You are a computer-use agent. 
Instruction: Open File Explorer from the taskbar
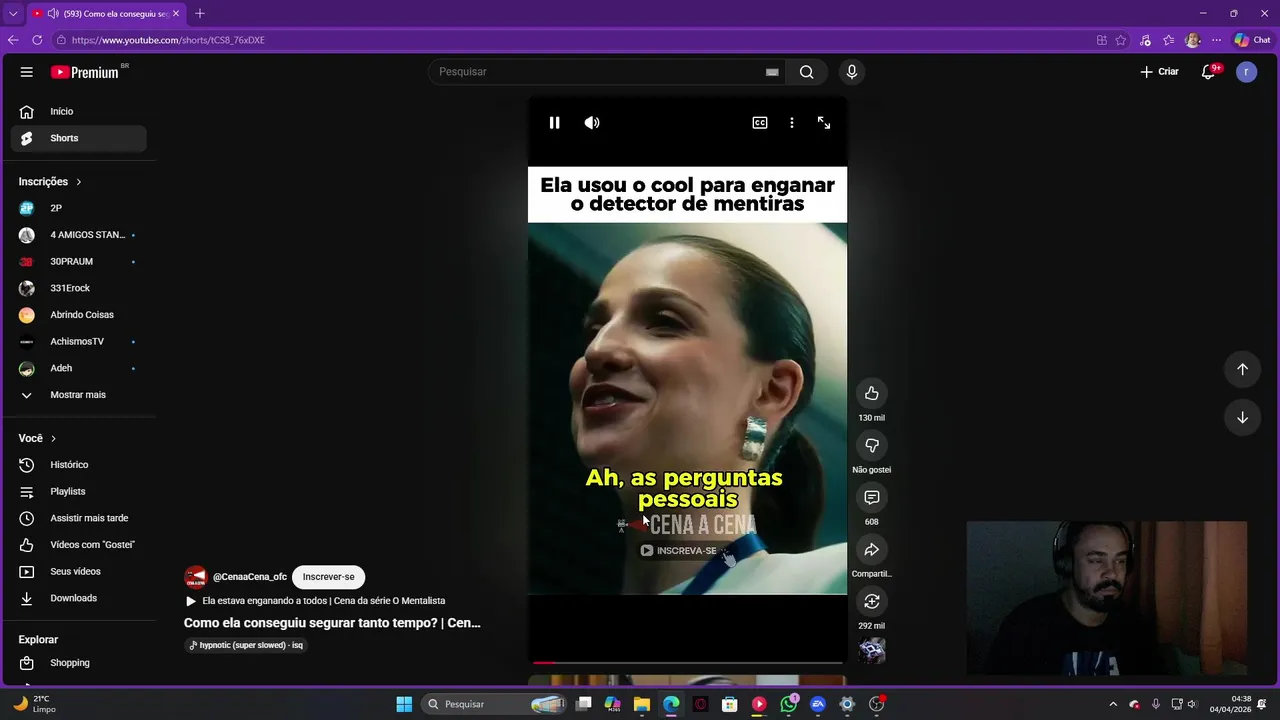642,704
